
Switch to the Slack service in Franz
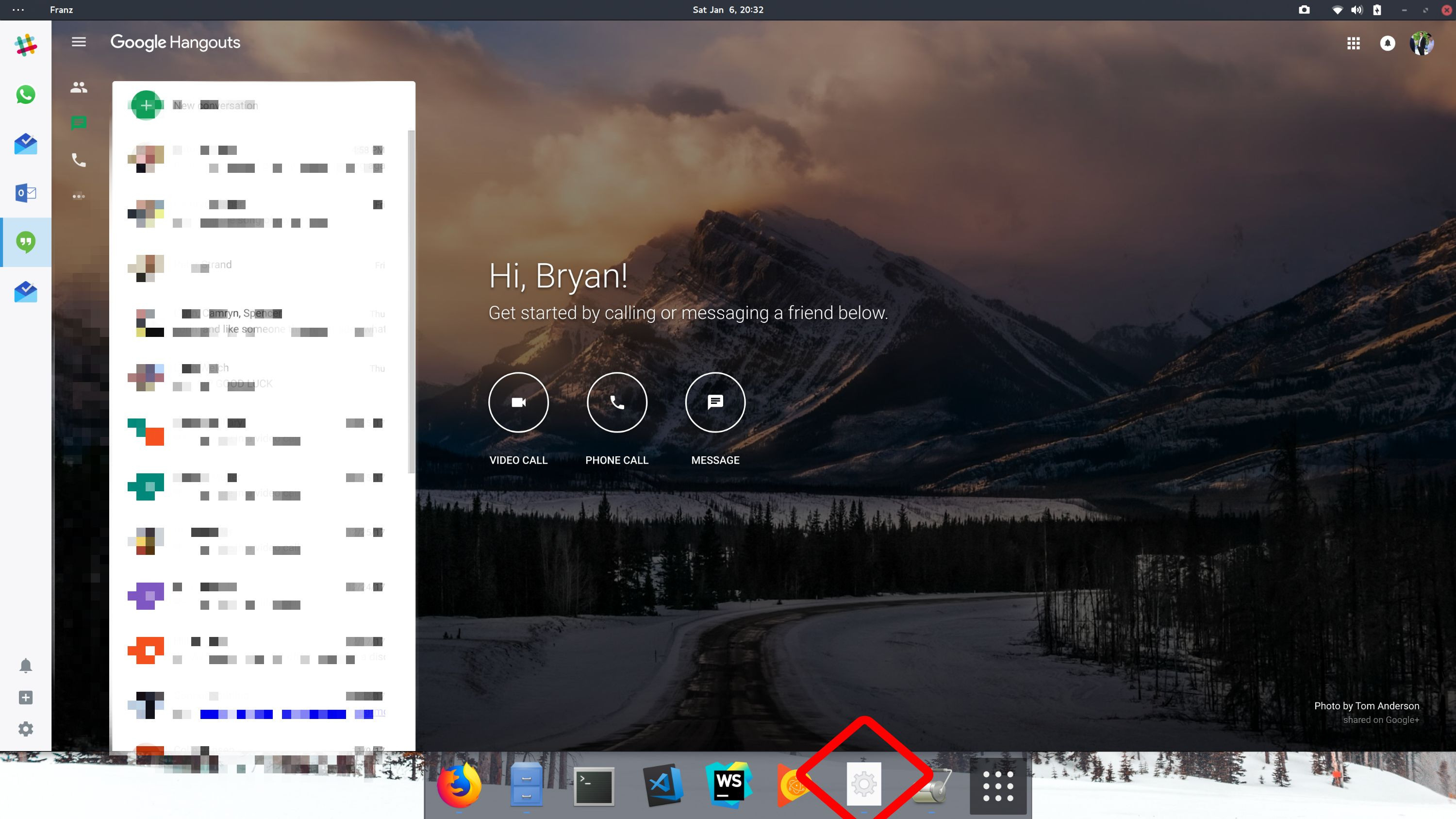pos(25,45)
